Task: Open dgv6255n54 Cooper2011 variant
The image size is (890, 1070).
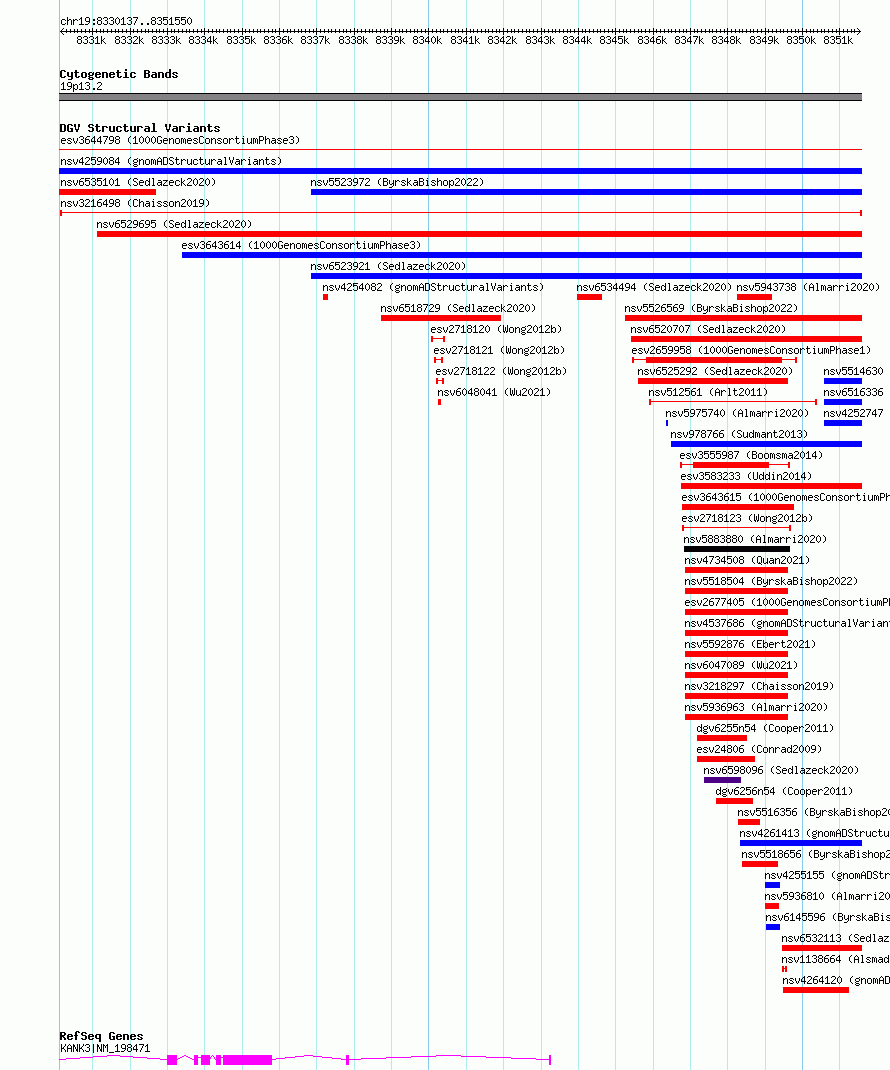Action: coord(765,728)
